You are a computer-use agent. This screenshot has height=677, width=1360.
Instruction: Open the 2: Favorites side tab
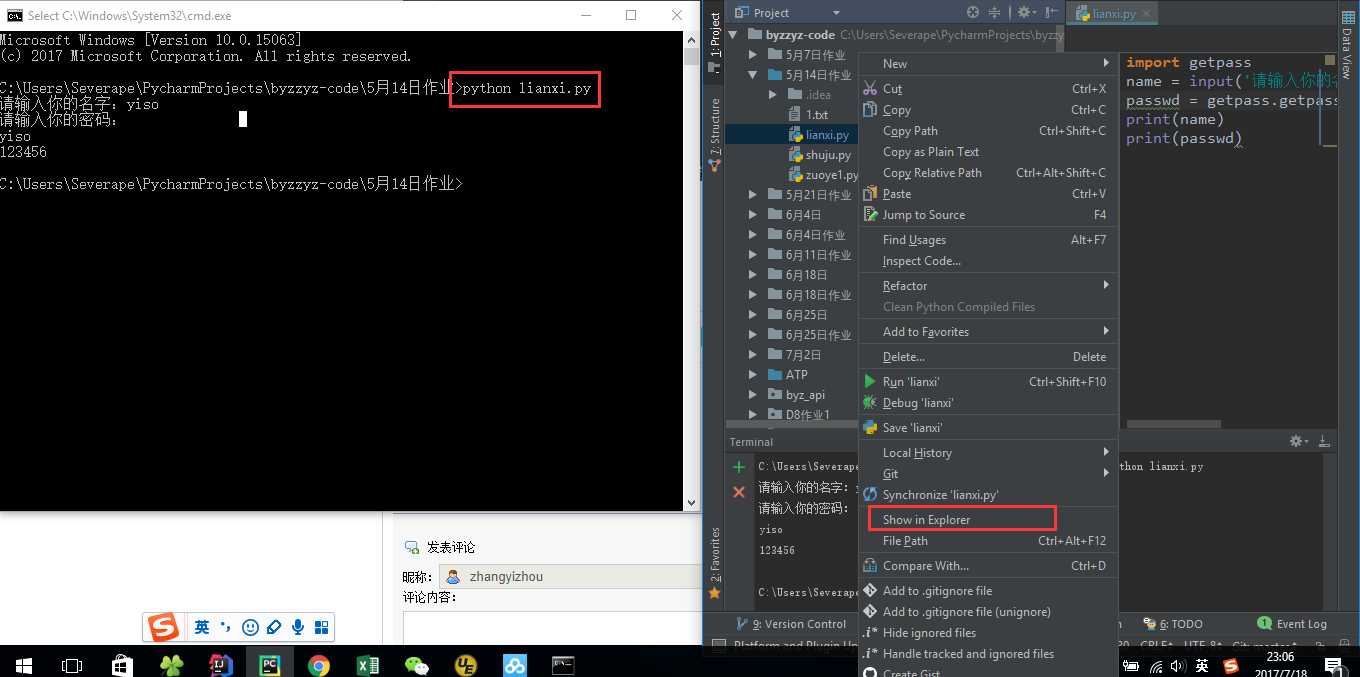tap(715, 562)
